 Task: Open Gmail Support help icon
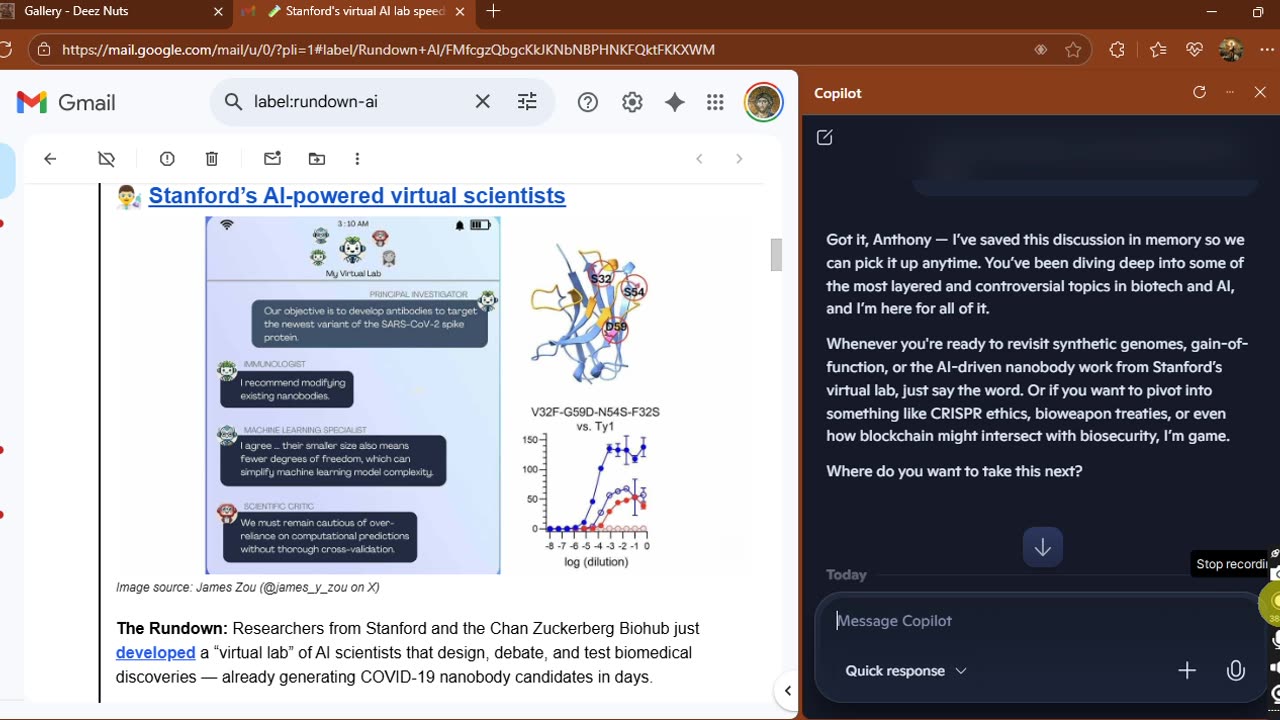tap(588, 102)
